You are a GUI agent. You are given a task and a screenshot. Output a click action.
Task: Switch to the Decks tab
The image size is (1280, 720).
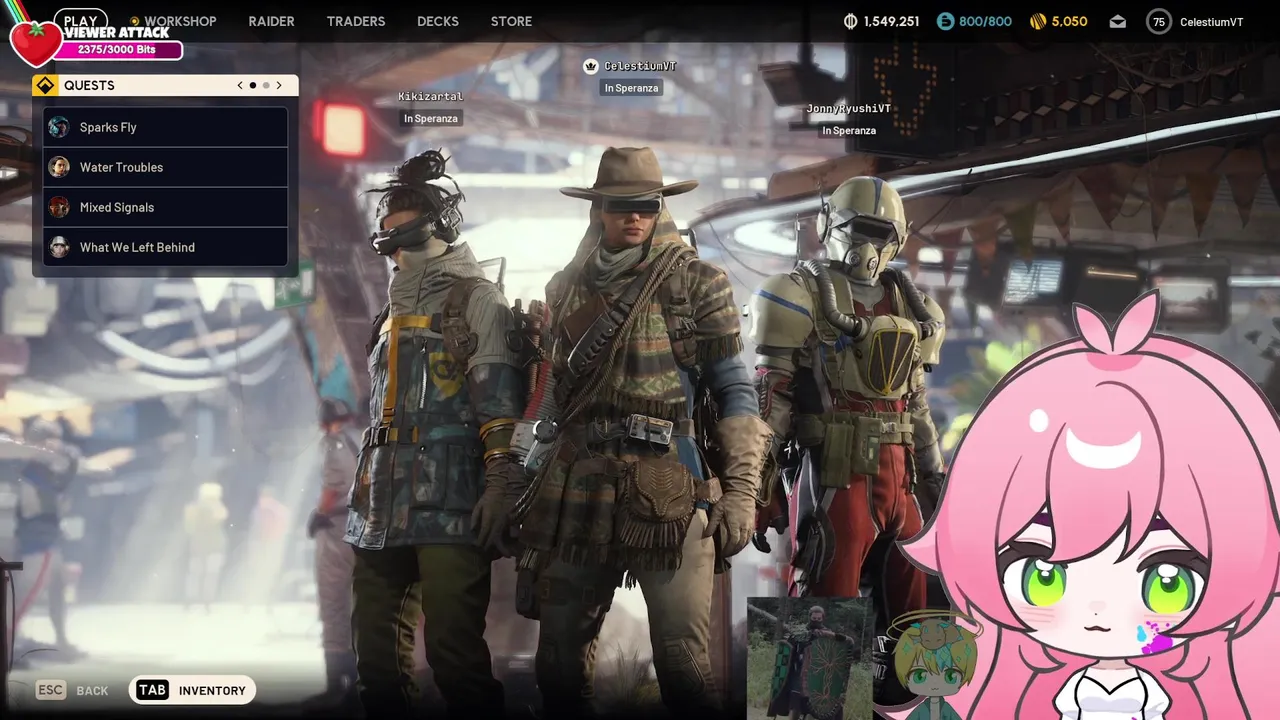click(437, 21)
